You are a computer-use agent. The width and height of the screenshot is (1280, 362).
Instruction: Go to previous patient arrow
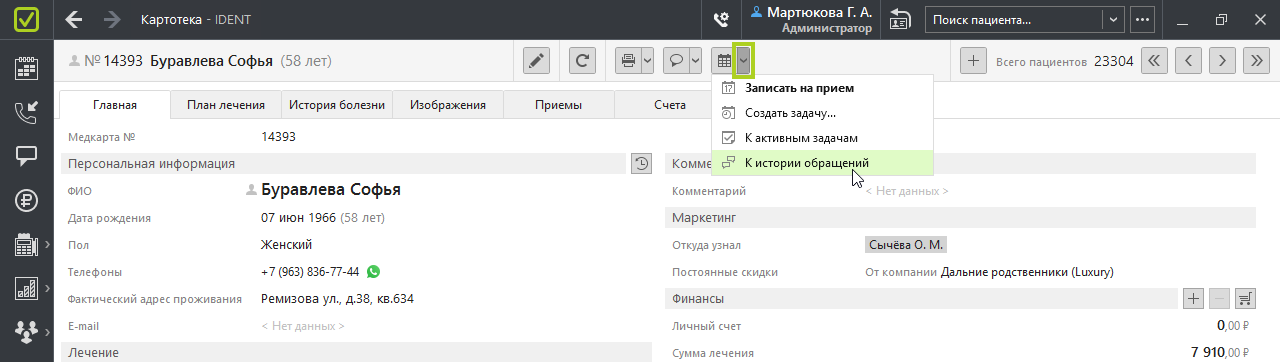pyautogui.click(x=1188, y=61)
